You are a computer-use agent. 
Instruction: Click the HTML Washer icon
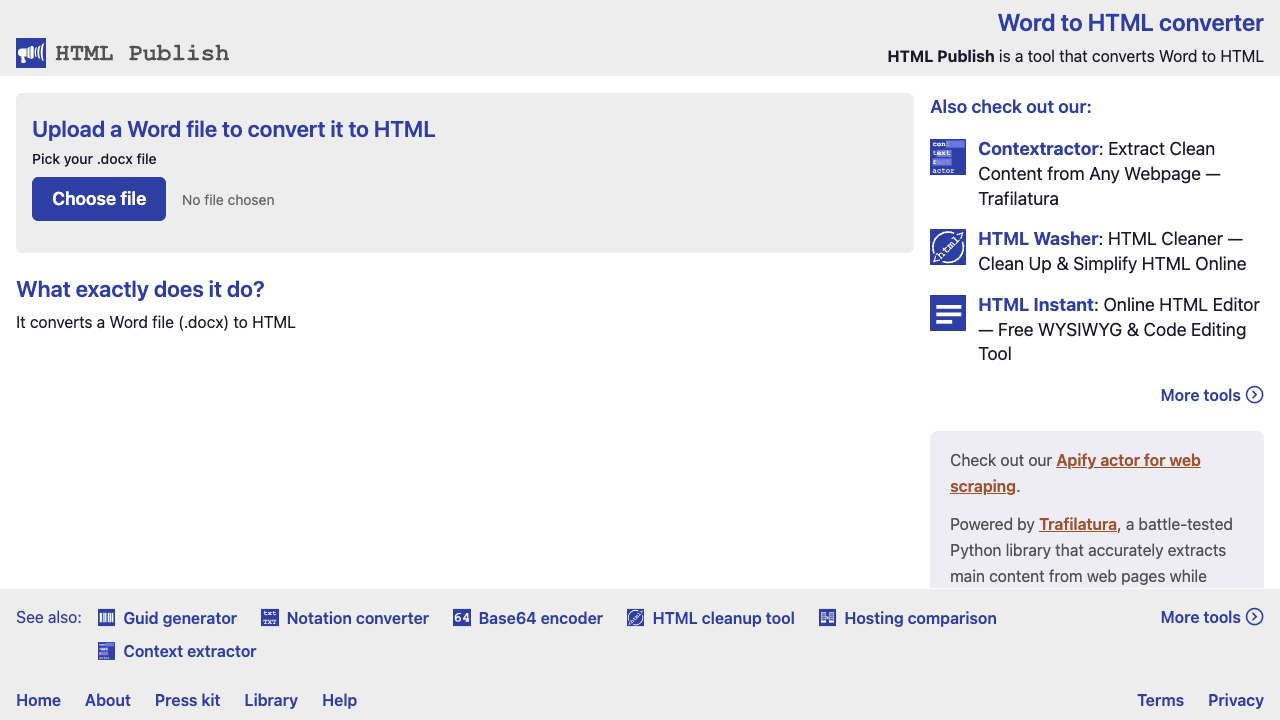947,247
